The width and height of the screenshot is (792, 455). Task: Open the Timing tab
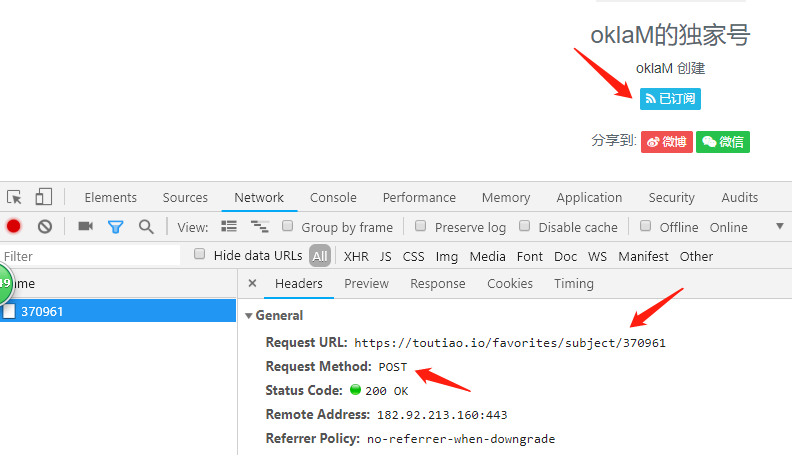pyautogui.click(x=574, y=283)
